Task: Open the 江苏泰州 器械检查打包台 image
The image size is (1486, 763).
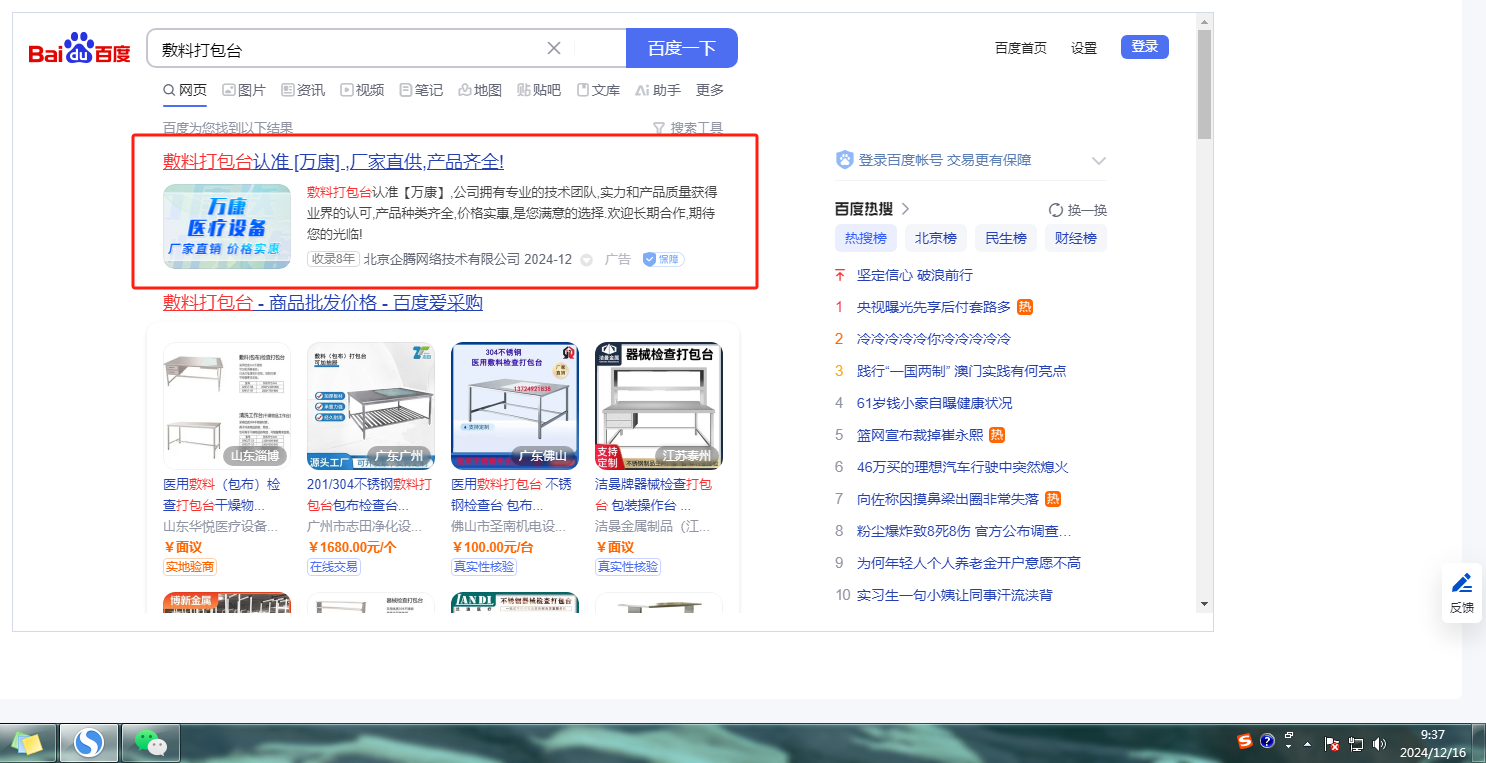Action: pos(659,406)
